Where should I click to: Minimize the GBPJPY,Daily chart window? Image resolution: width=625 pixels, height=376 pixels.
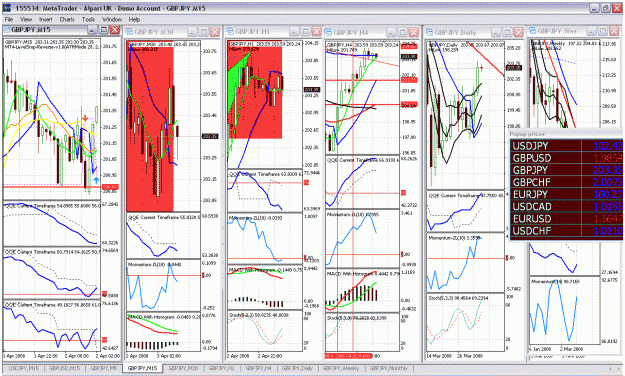(x=496, y=32)
